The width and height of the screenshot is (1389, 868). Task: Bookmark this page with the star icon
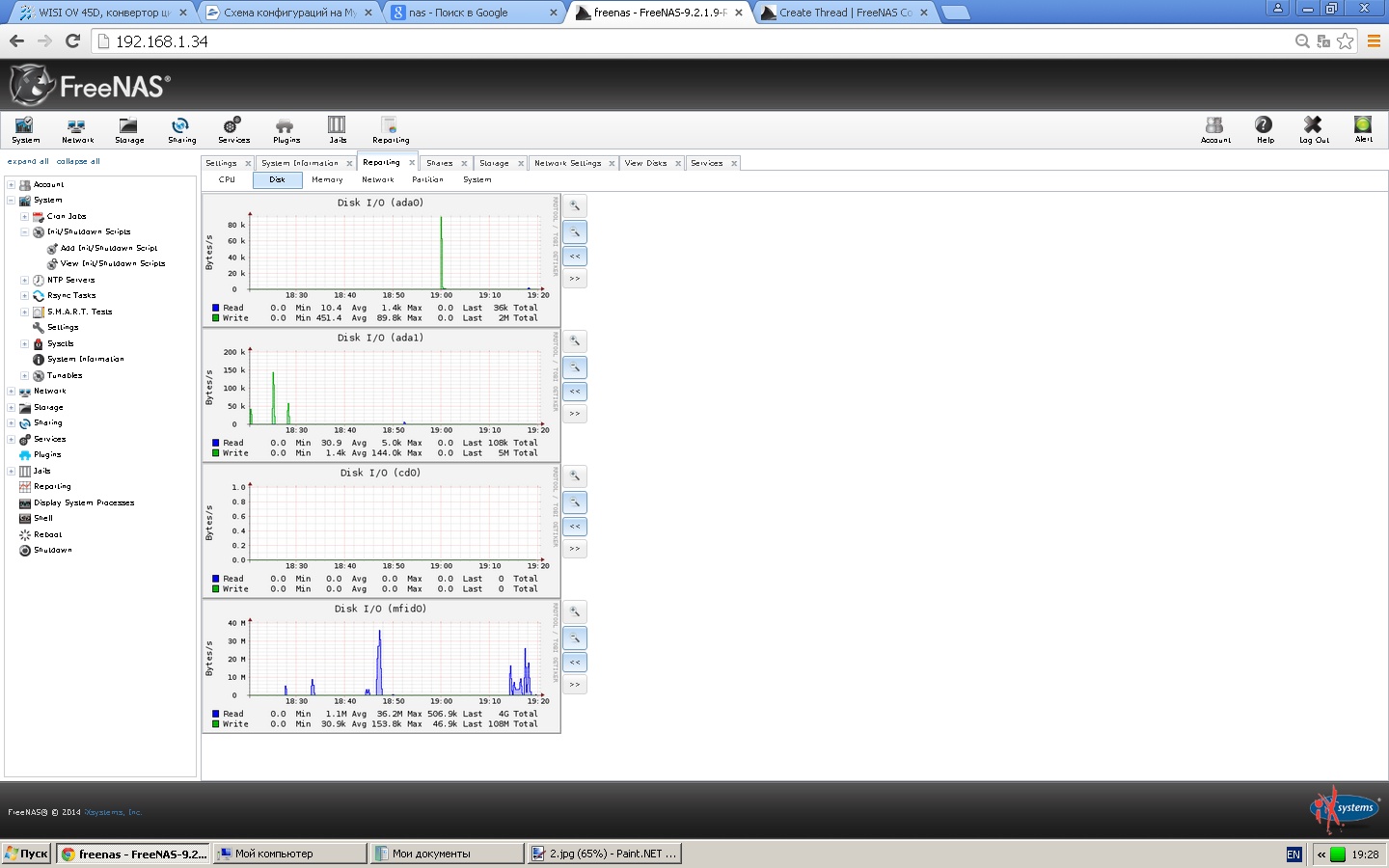point(1346,41)
